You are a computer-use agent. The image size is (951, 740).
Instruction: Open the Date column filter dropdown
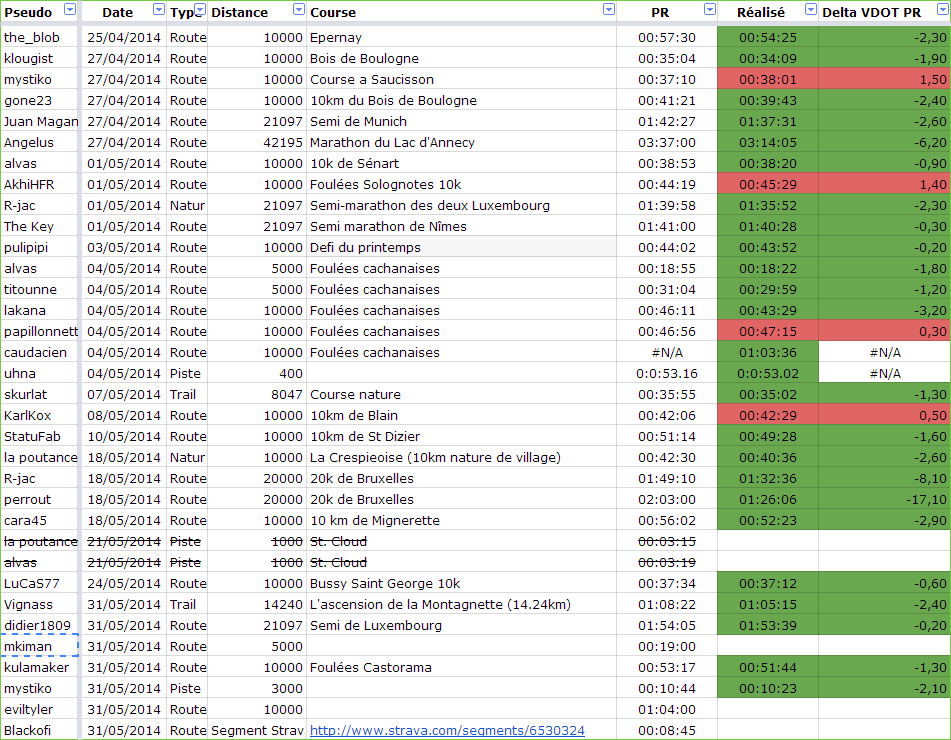pyautogui.click(x=158, y=9)
